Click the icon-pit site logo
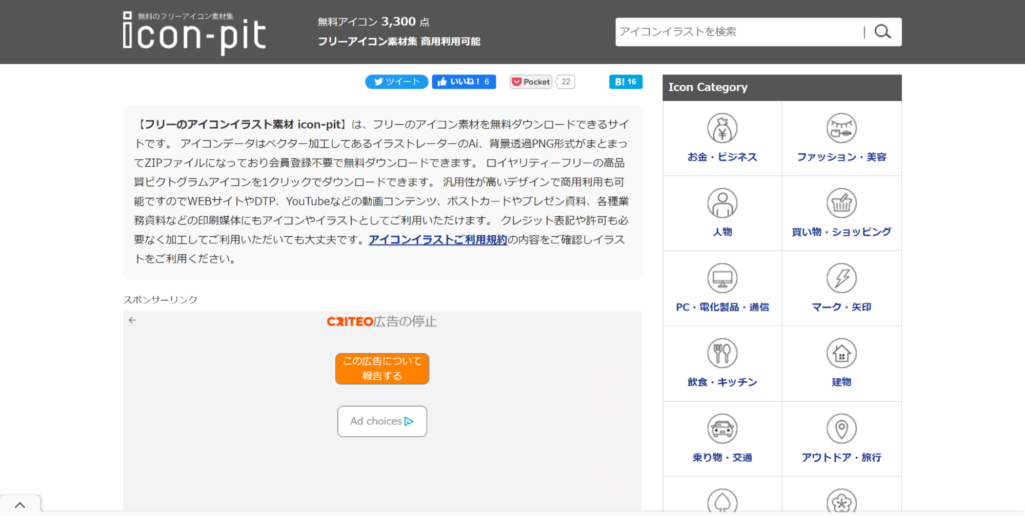This screenshot has width=1025, height=516. coord(194,32)
